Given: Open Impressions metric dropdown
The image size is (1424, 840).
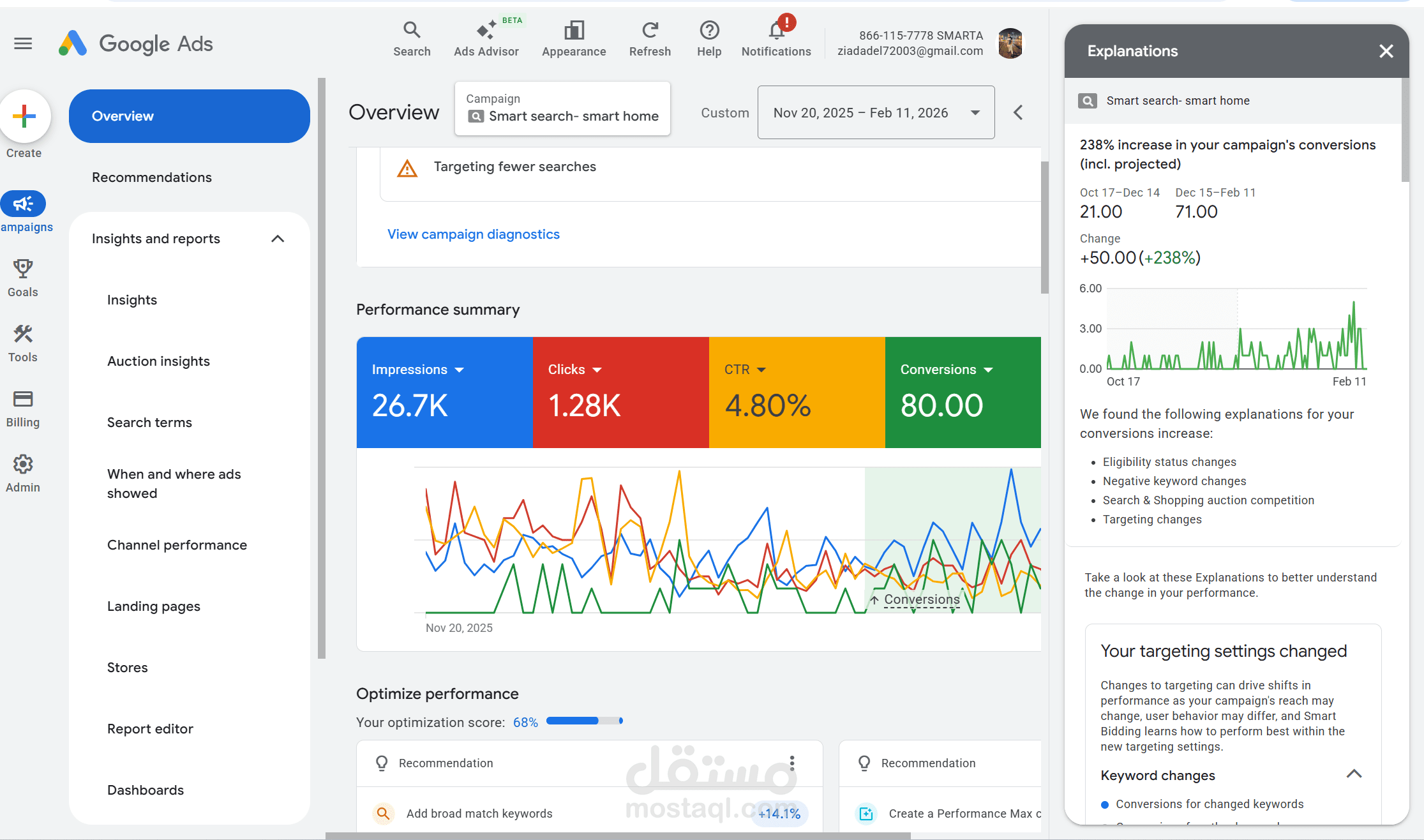Looking at the screenshot, I should (x=459, y=370).
